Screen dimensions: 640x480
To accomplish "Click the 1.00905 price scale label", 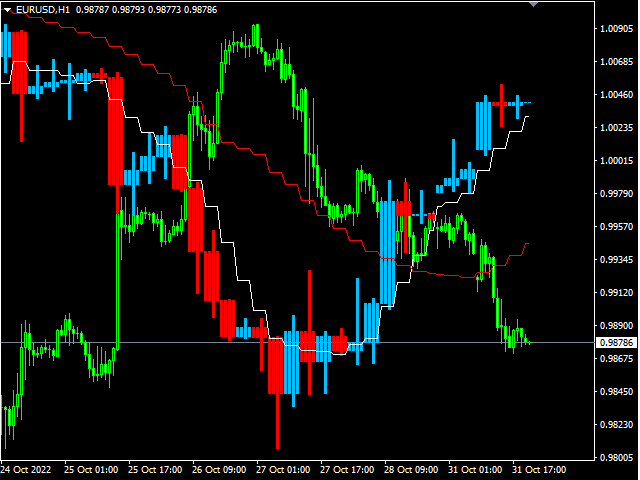I will click(616, 29).
